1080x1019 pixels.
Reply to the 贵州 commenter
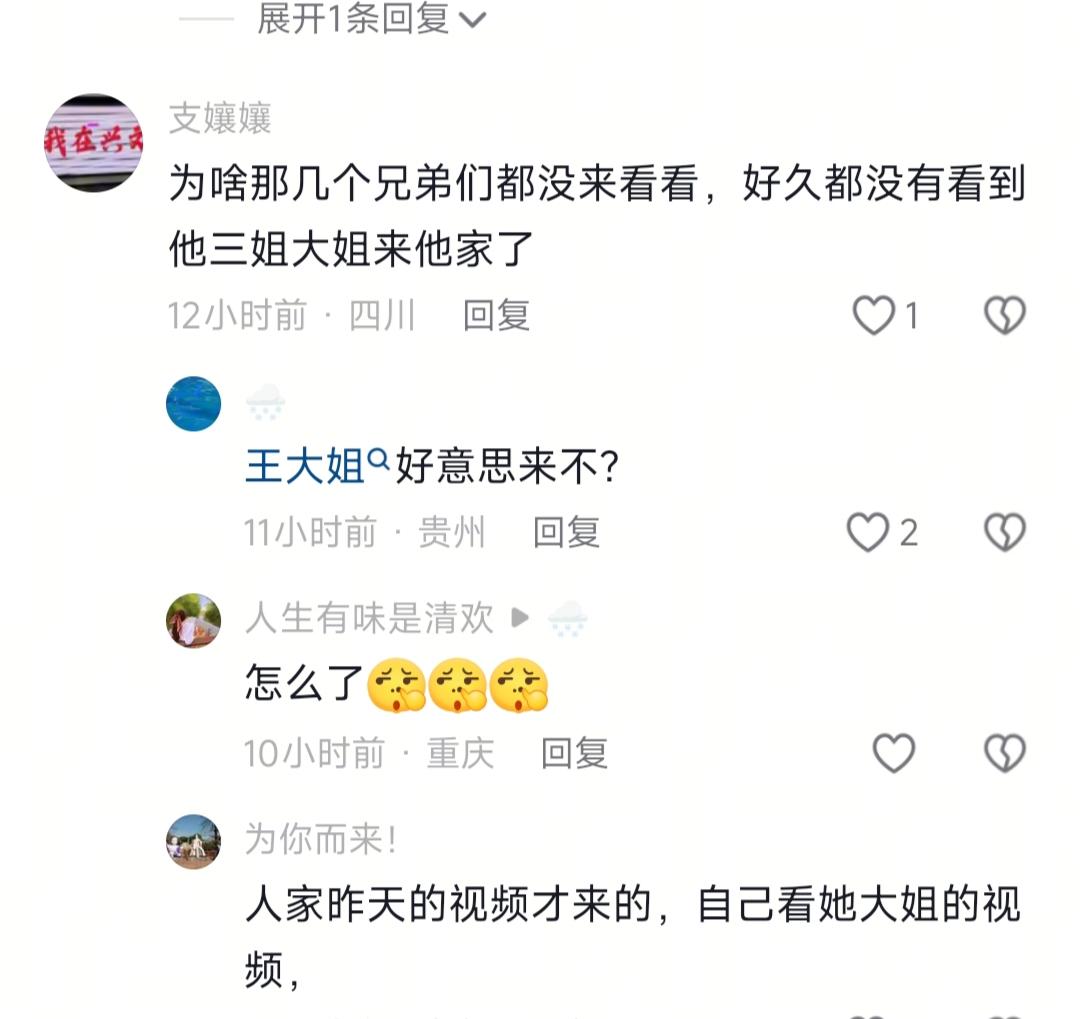tap(566, 533)
